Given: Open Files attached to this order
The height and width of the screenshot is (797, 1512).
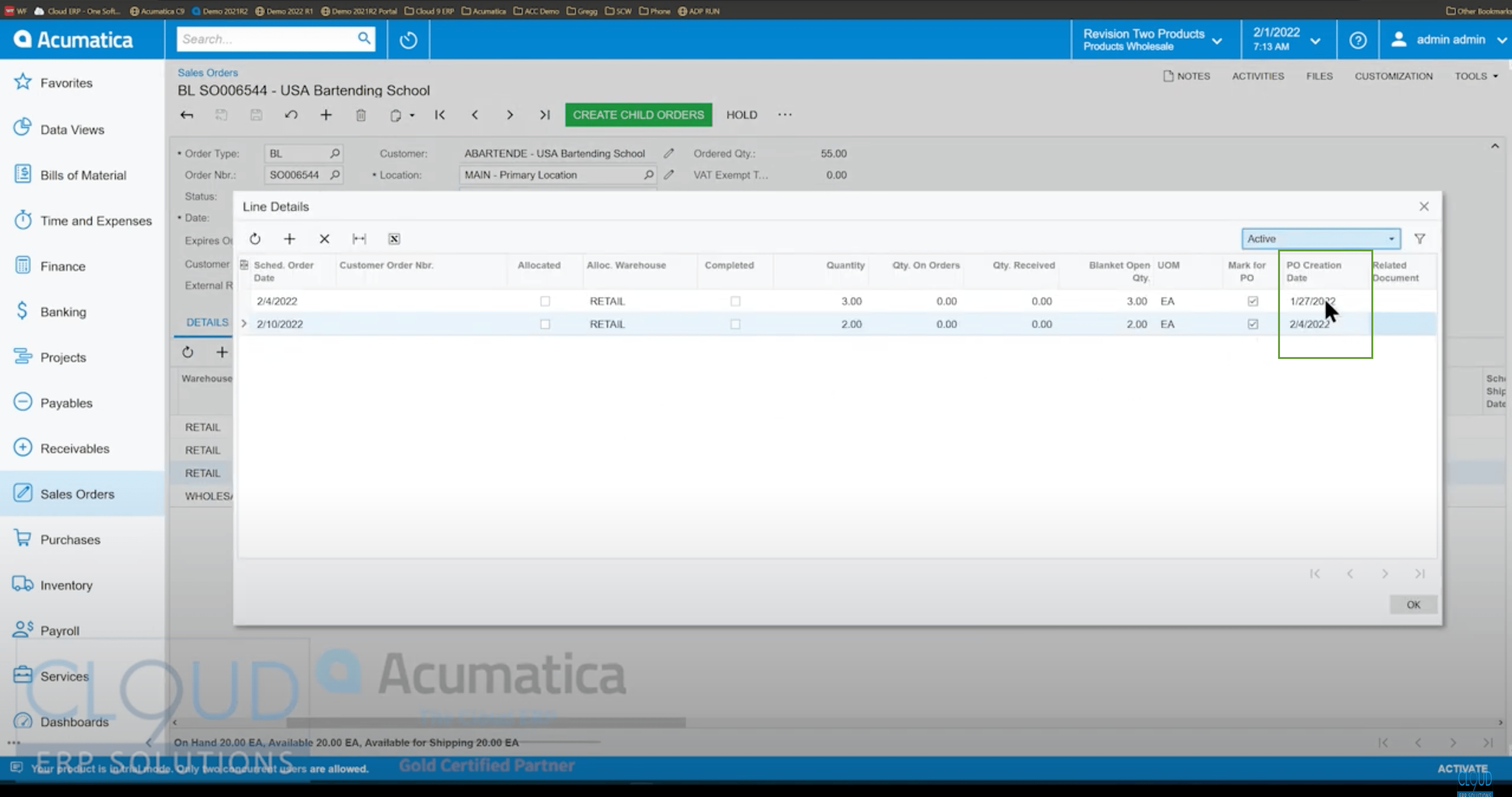Looking at the screenshot, I should (x=1320, y=76).
